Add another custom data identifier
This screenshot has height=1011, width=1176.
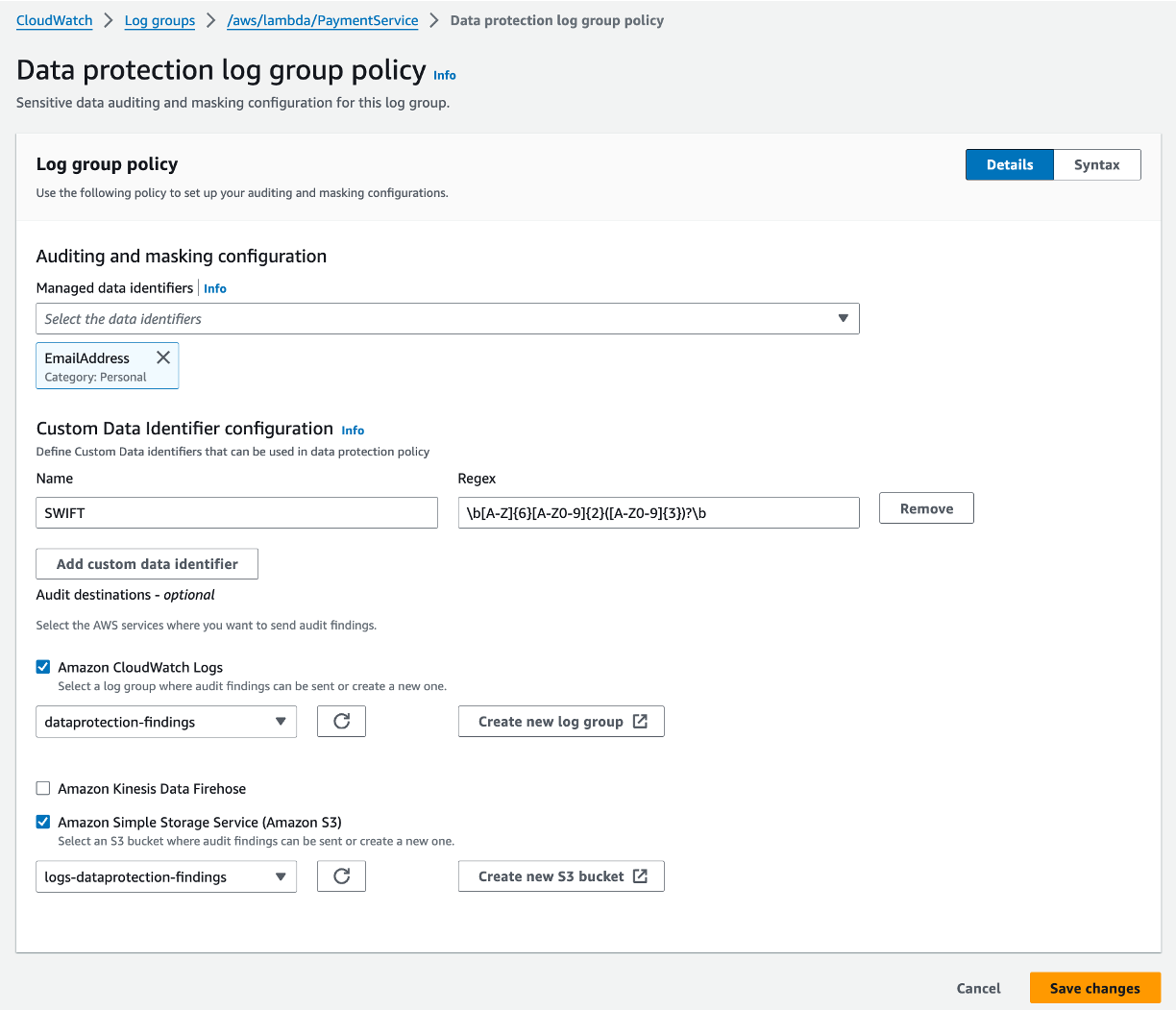pos(146,563)
